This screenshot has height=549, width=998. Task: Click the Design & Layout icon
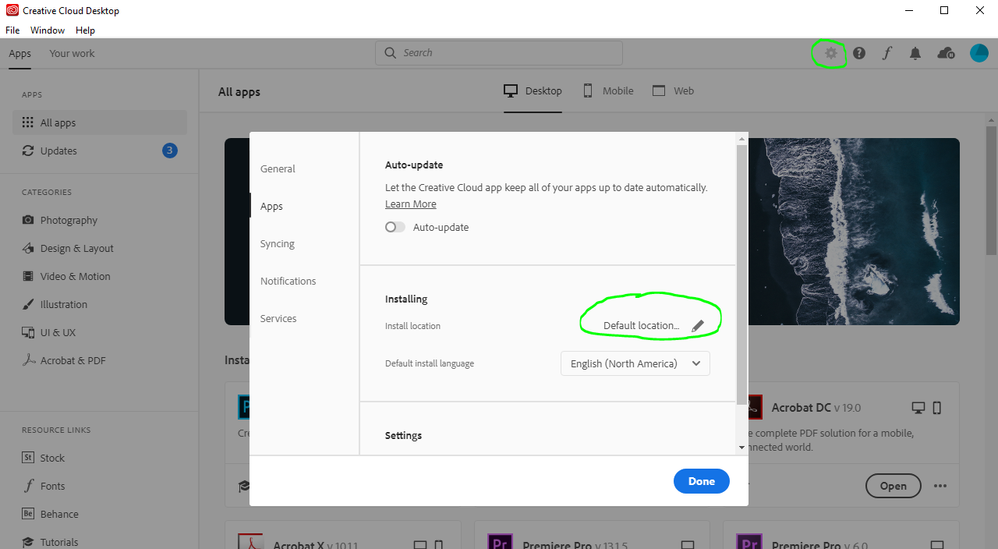click(28, 248)
